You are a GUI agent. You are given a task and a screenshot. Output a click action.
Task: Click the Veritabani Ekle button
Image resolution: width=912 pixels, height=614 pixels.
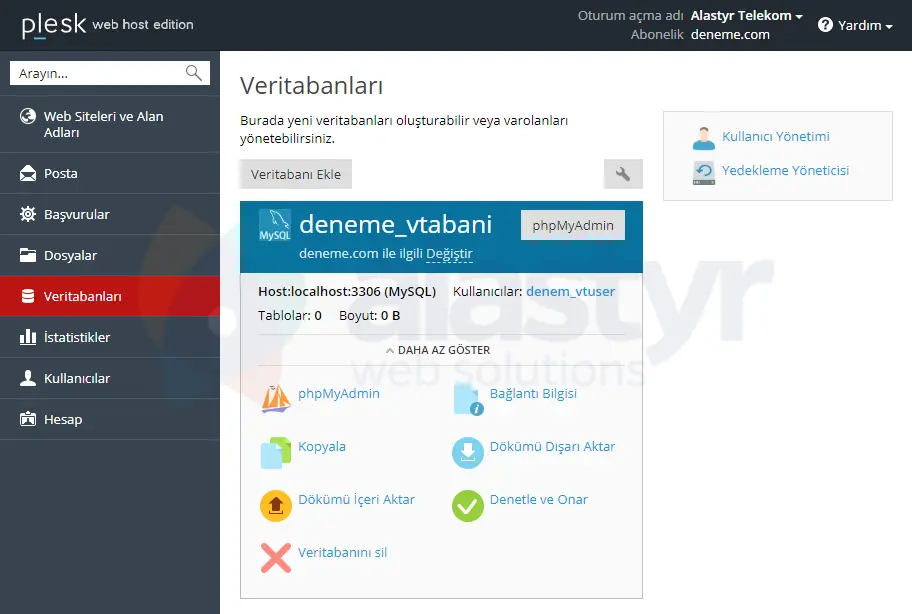pos(295,173)
